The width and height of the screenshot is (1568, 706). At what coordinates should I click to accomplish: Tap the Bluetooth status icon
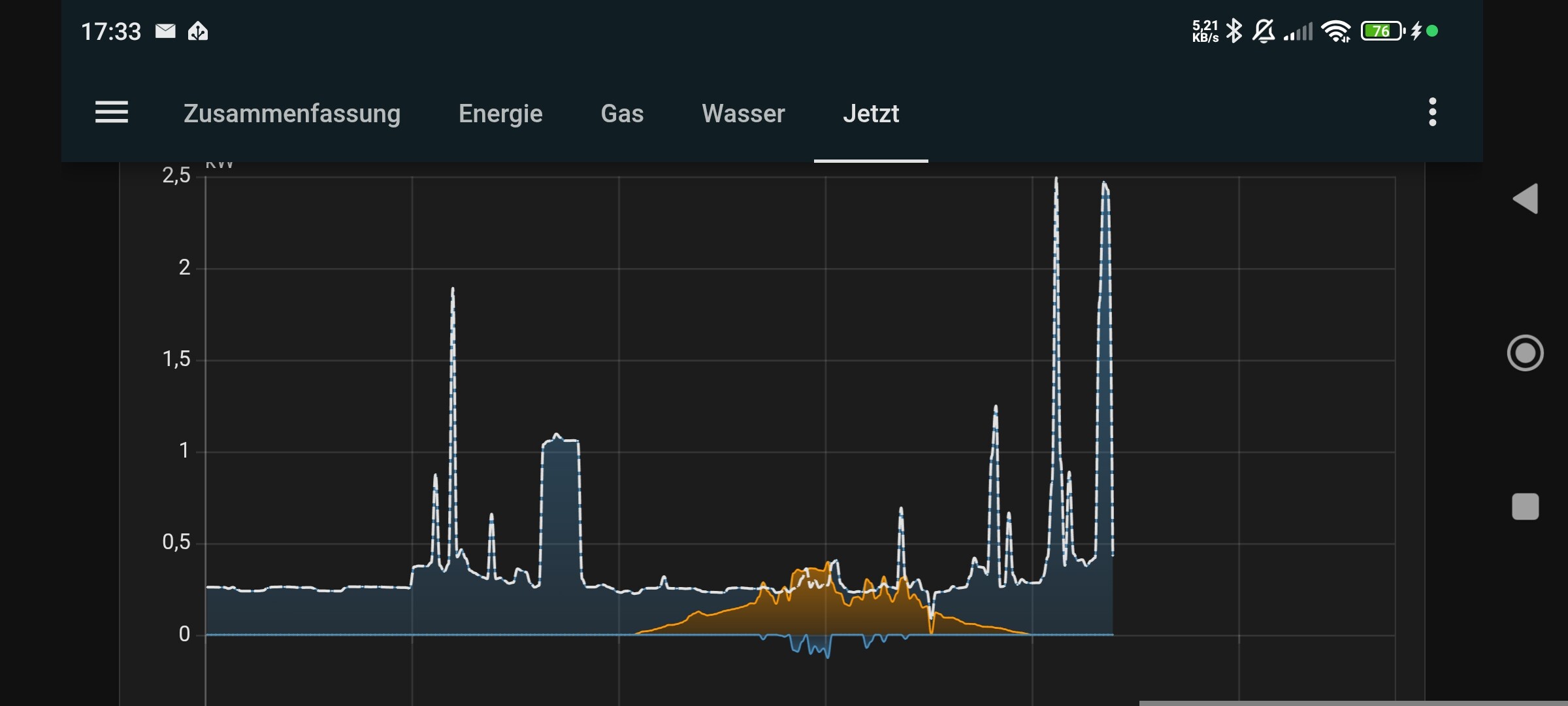(1234, 31)
